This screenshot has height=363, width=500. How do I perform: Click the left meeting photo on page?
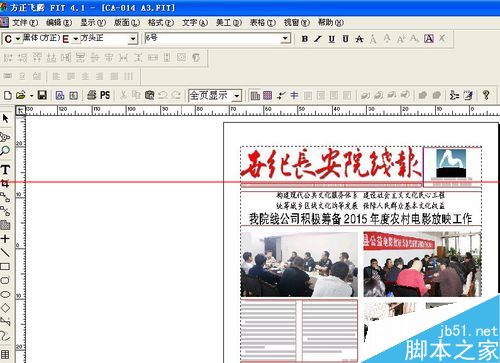(x=299, y=264)
